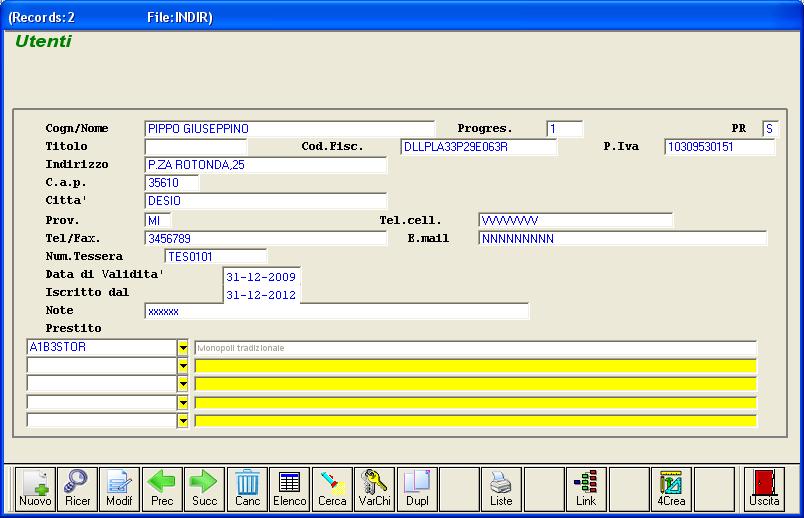This screenshot has height=518, width=804.
Task: Click the Cogn/Nome field PIPPO GIUSEPPINO
Action: pos(290,129)
